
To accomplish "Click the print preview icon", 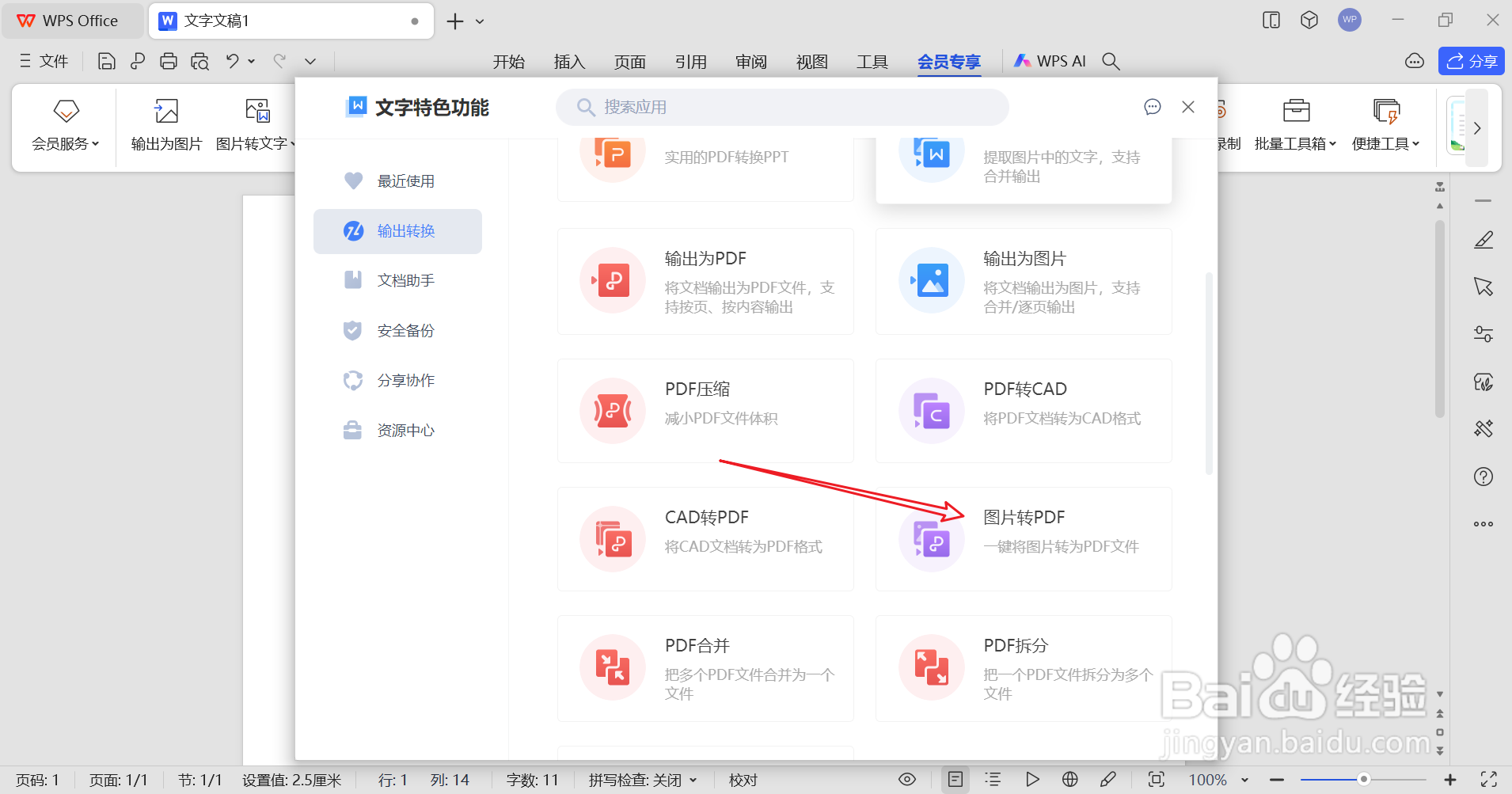I will tap(200, 61).
